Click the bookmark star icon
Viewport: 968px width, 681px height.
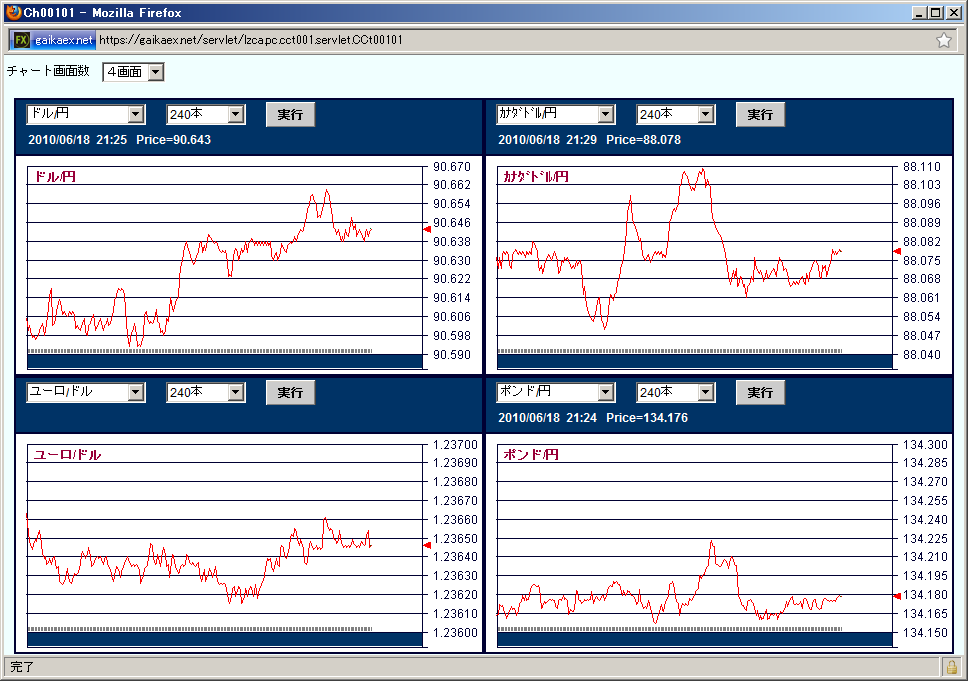click(x=943, y=40)
